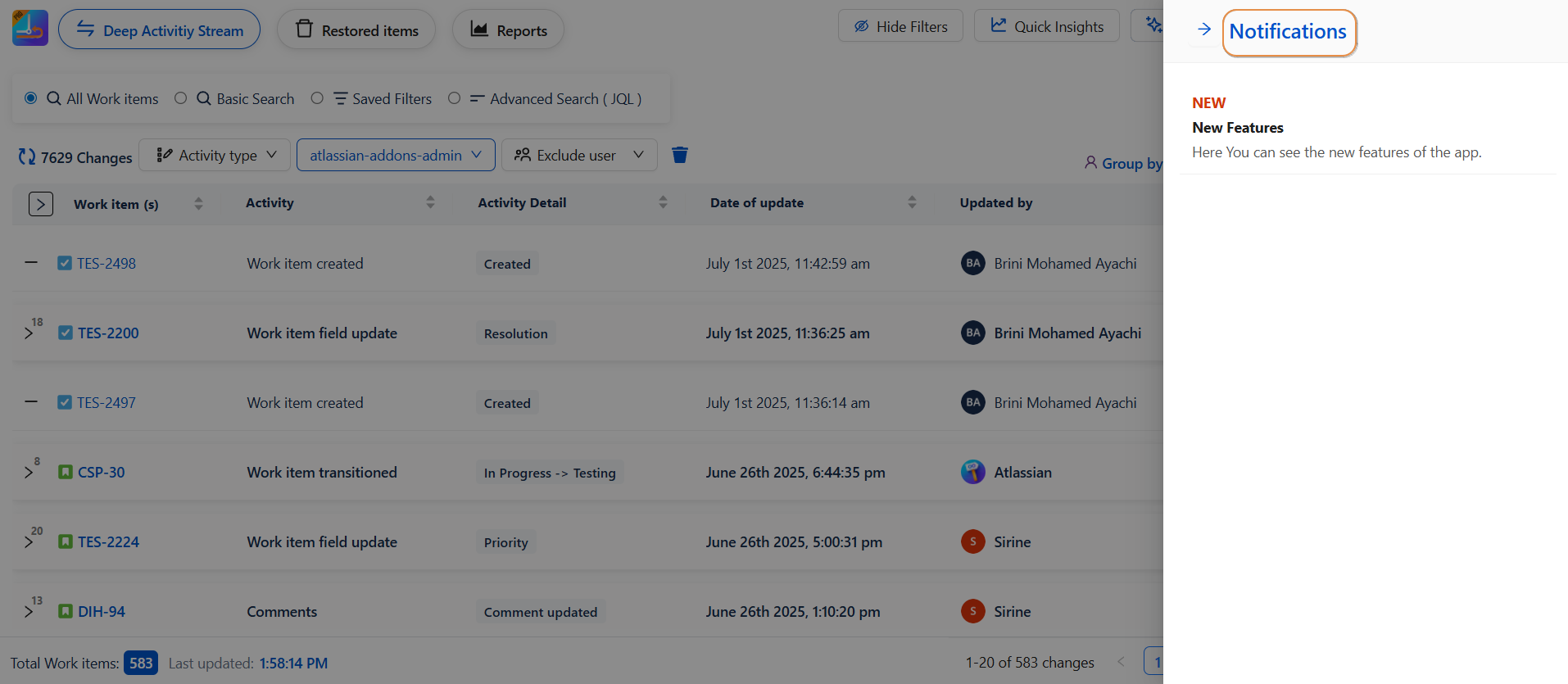Click the refresh icon beside 7629 Changes
Image resolution: width=1568 pixels, height=684 pixels.
tap(27, 156)
